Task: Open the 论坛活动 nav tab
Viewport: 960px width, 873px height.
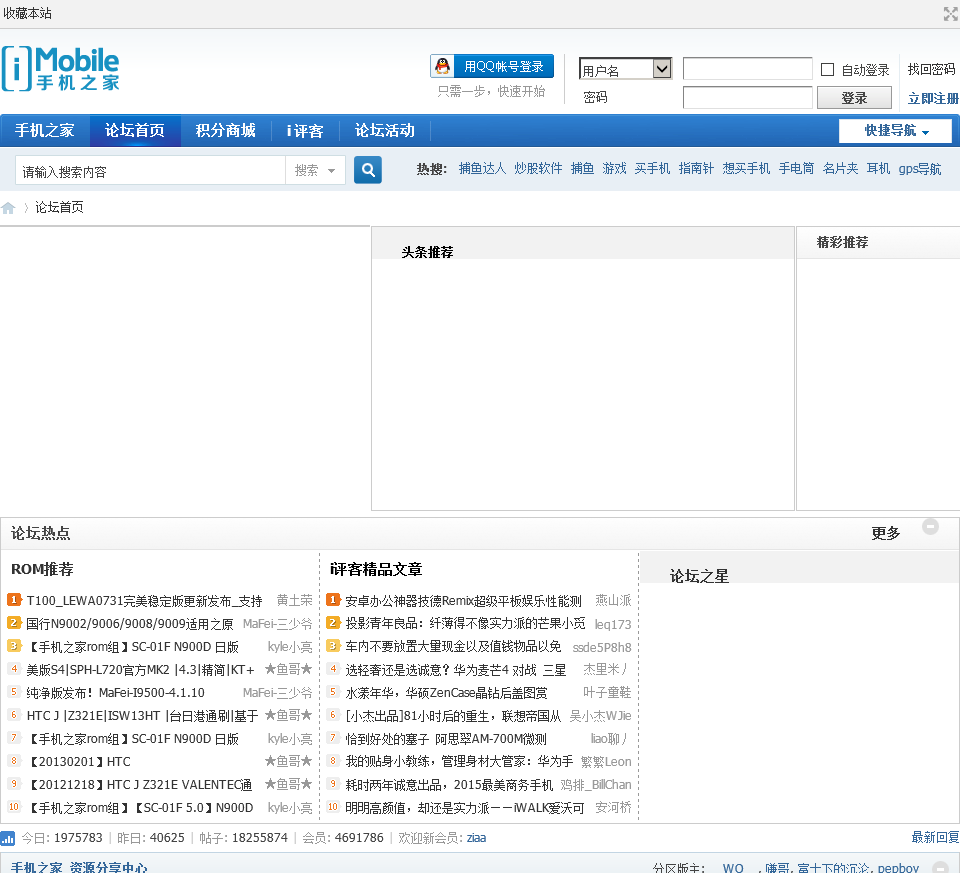Action: tap(384, 130)
